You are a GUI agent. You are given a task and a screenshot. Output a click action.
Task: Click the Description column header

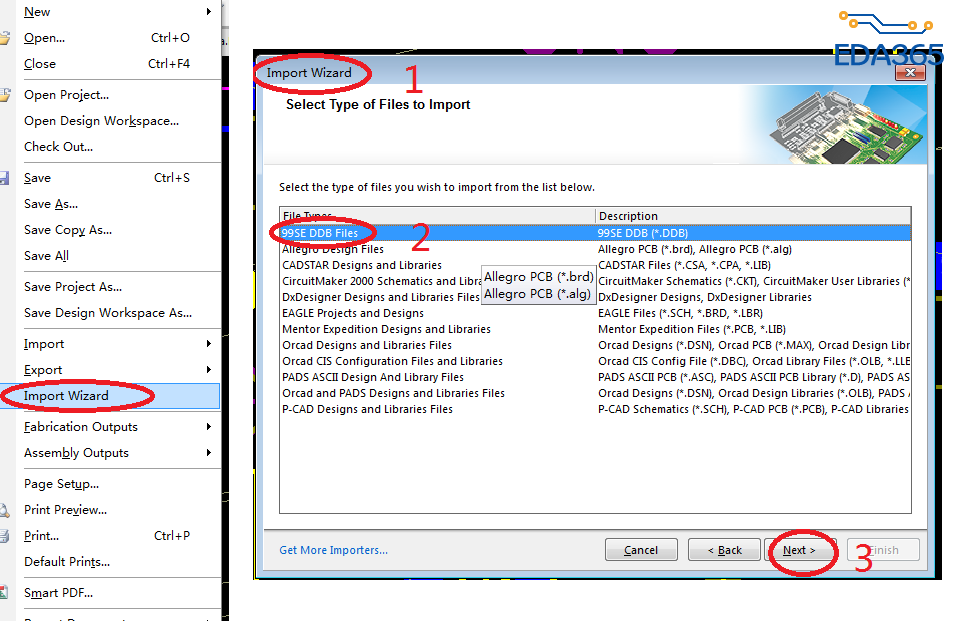[x=753, y=216]
